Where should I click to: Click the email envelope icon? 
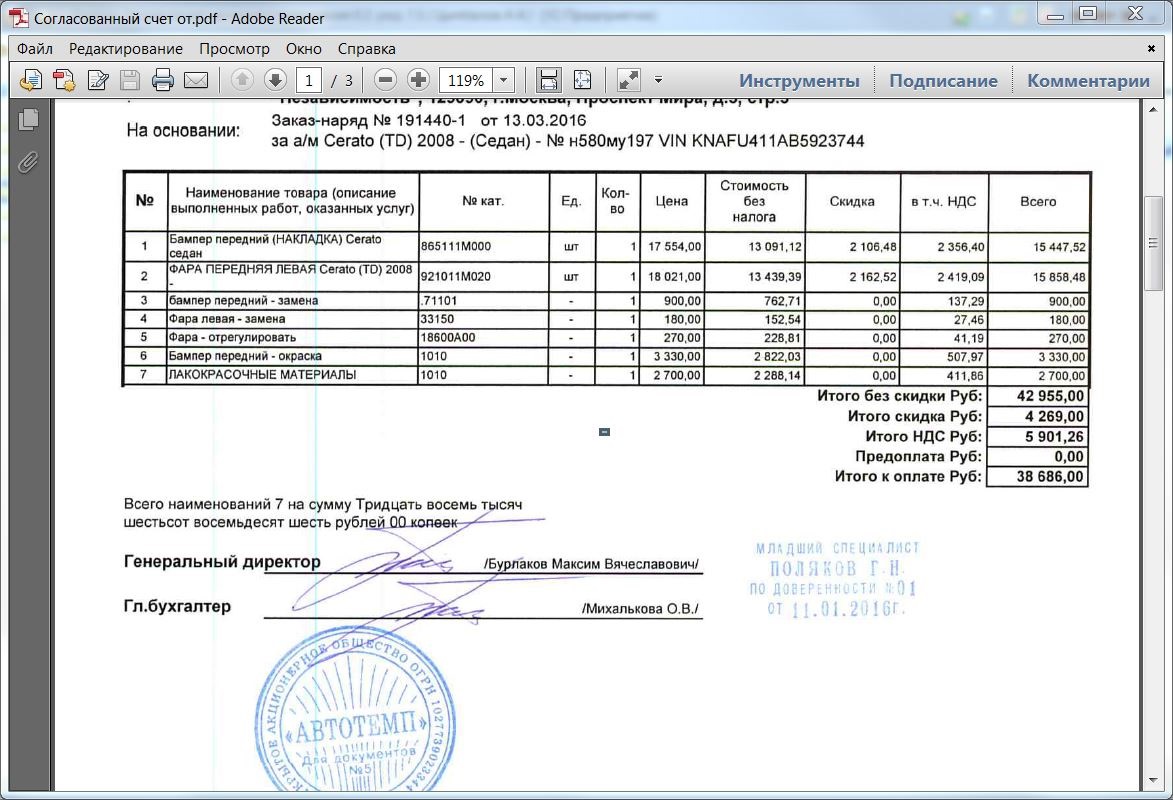pyautogui.click(x=196, y=80)
